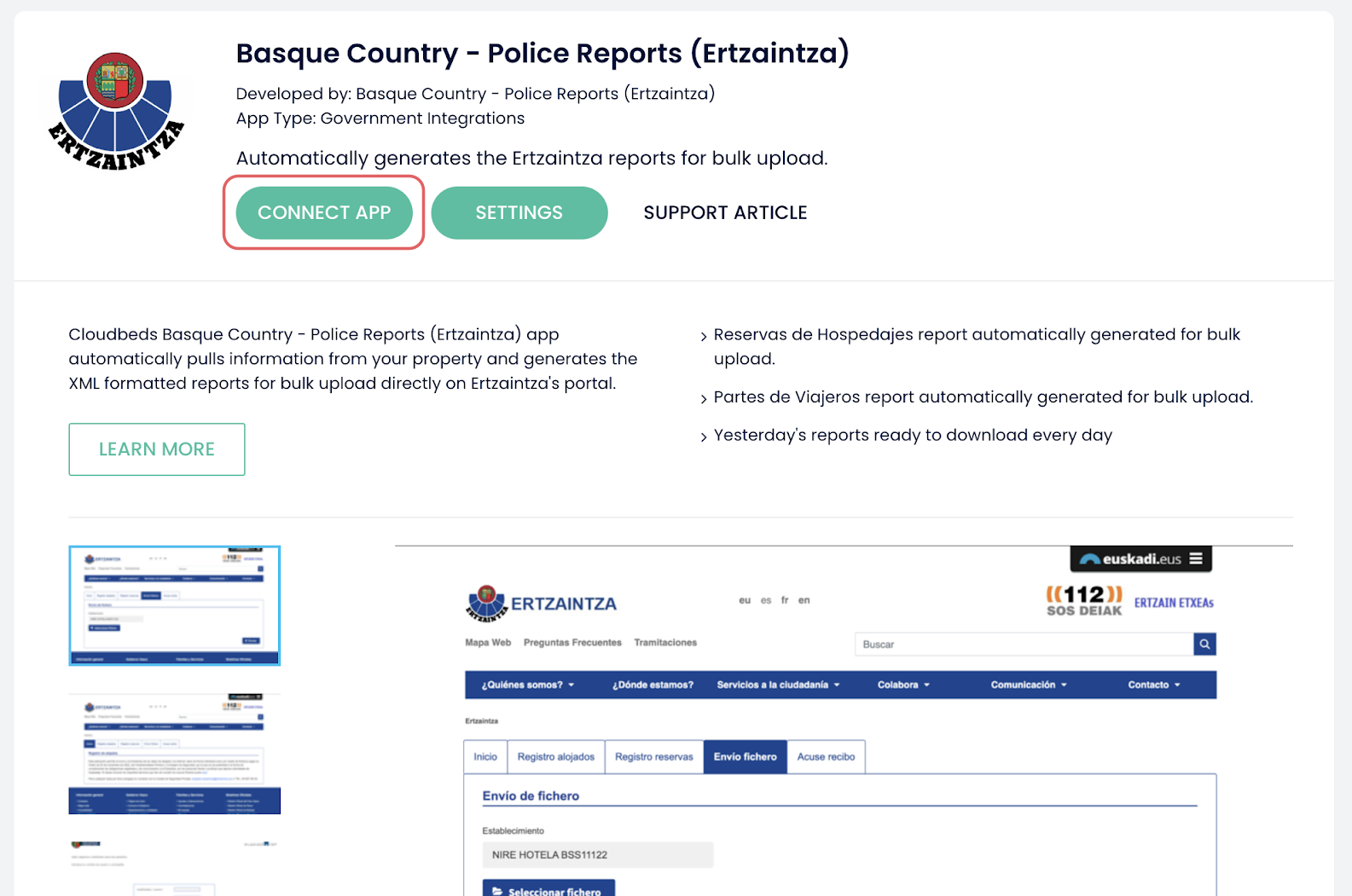Switch to the Acuse recibo tab

(826, 757)
